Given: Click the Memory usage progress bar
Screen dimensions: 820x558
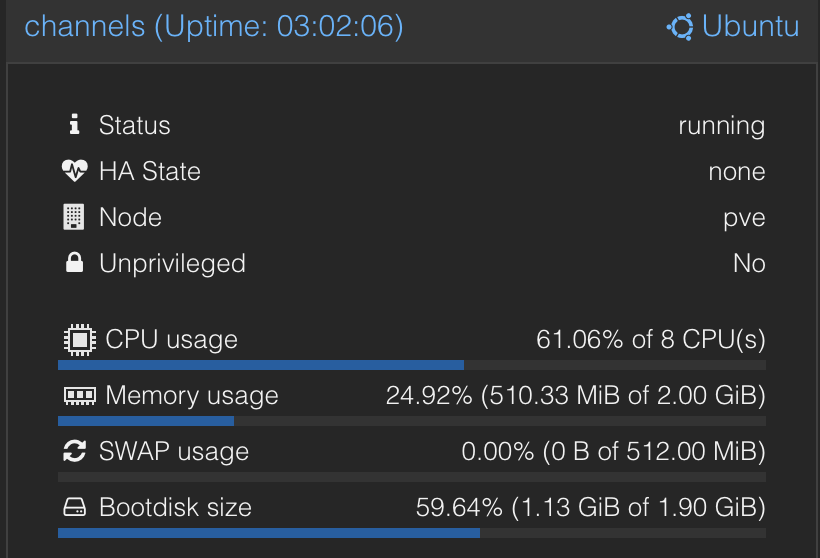Looking at the screenshot, I should (411, 422).
